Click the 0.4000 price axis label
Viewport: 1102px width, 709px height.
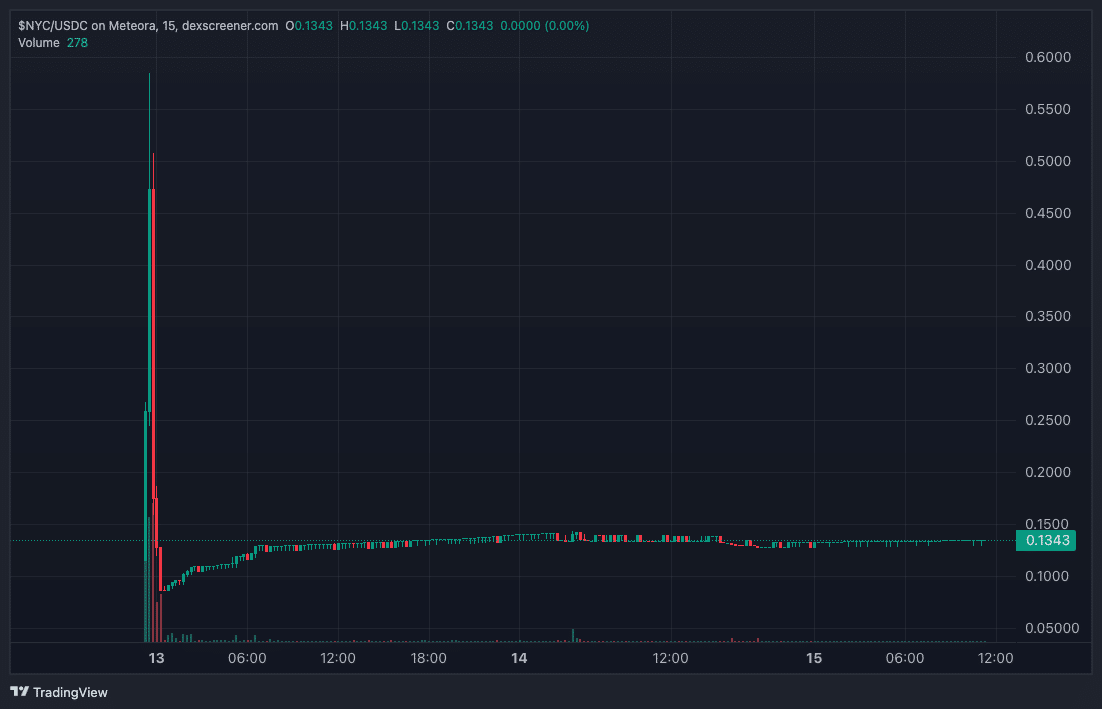pos(1048,266)
